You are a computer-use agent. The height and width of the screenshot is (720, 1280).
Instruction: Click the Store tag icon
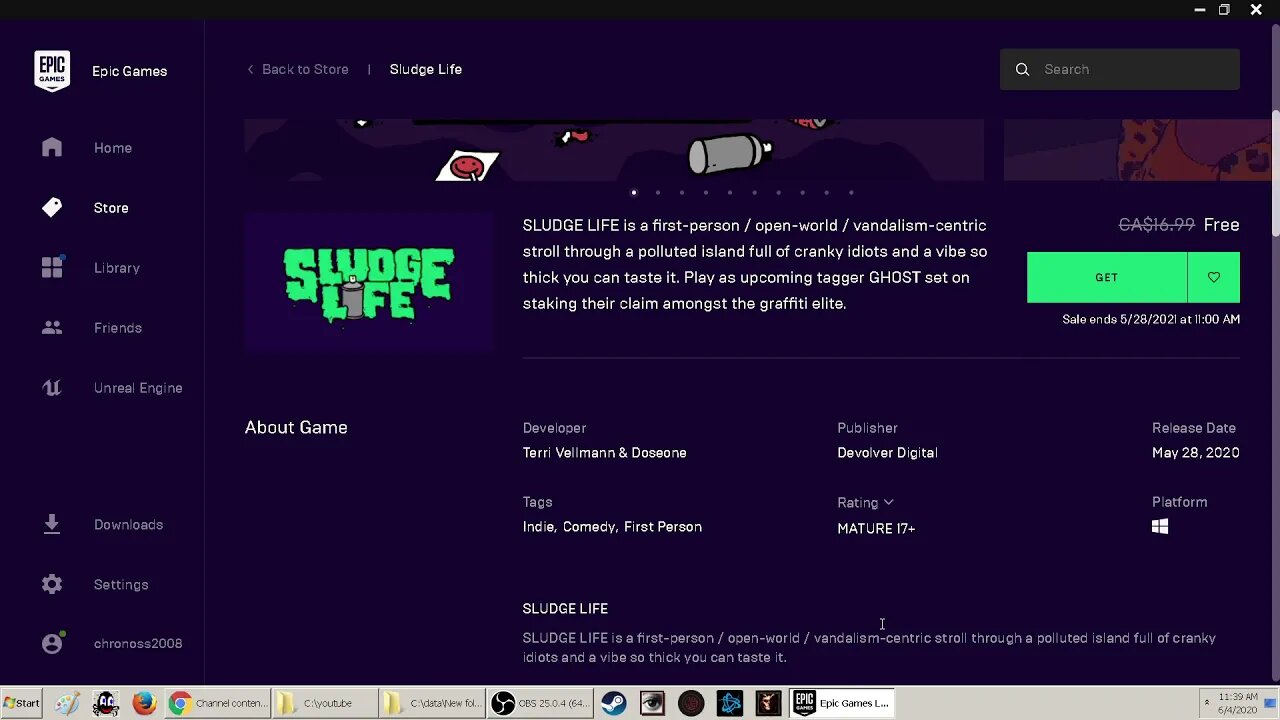52,207
